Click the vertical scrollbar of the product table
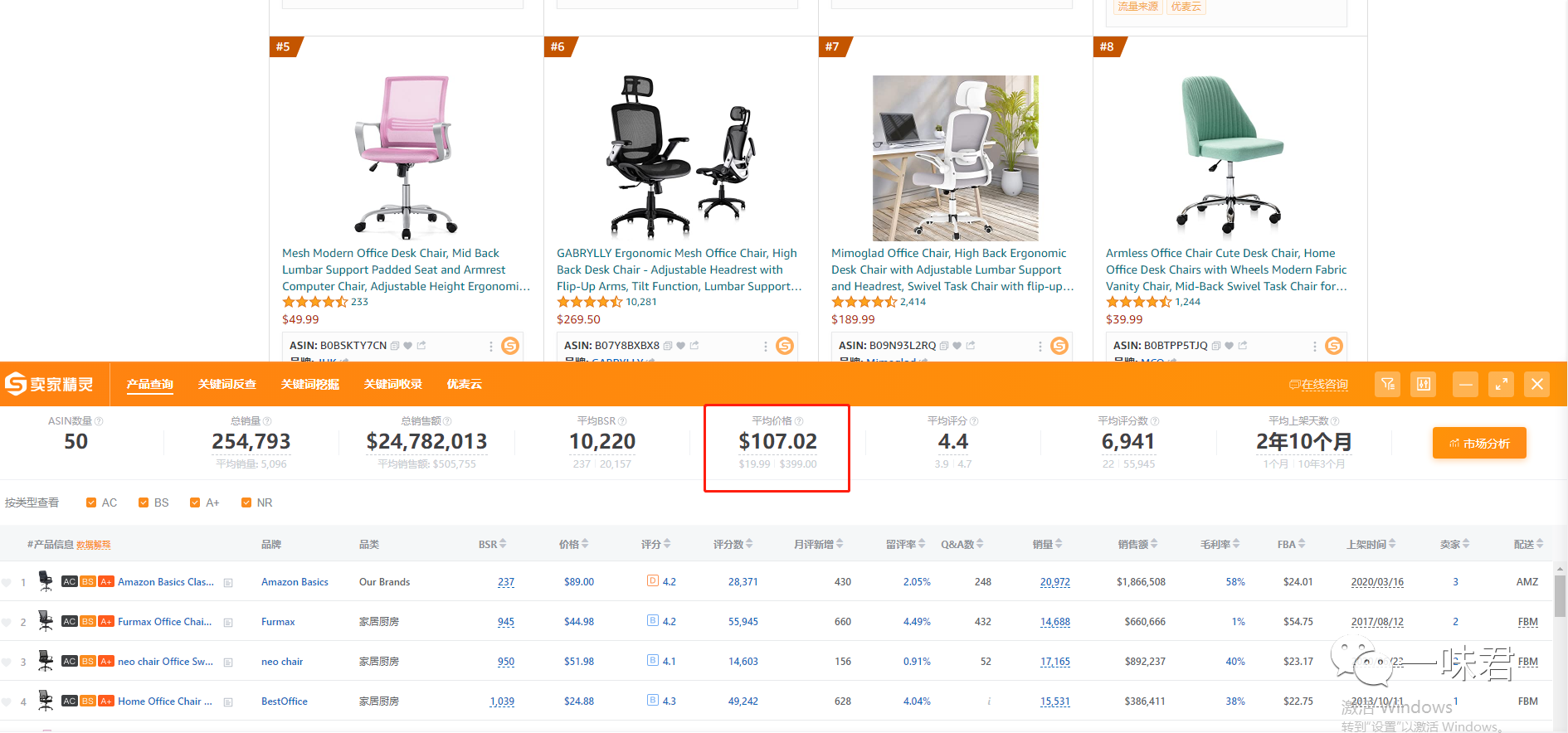1568x733 pixels. pyautogui.click(x=1560, y=596)
